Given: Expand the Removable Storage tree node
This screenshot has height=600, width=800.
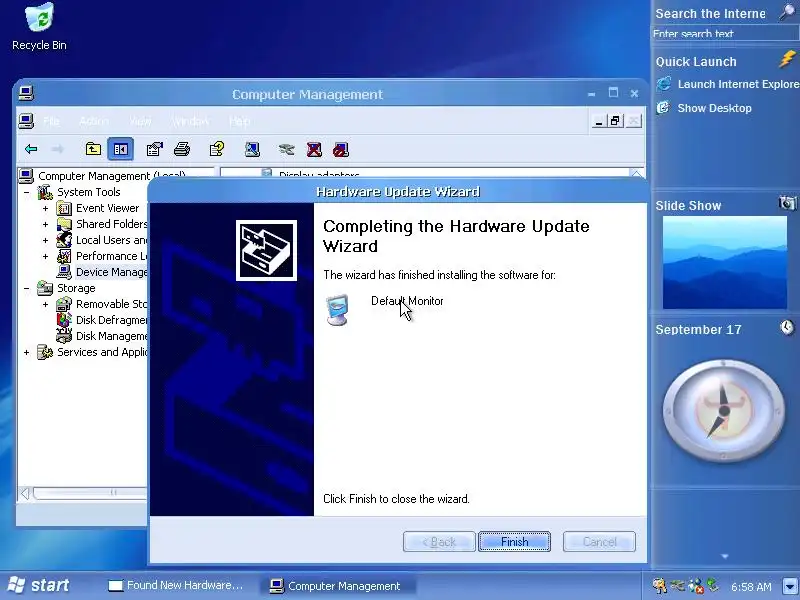Looking at the screenshot, I should coord(45,304).
